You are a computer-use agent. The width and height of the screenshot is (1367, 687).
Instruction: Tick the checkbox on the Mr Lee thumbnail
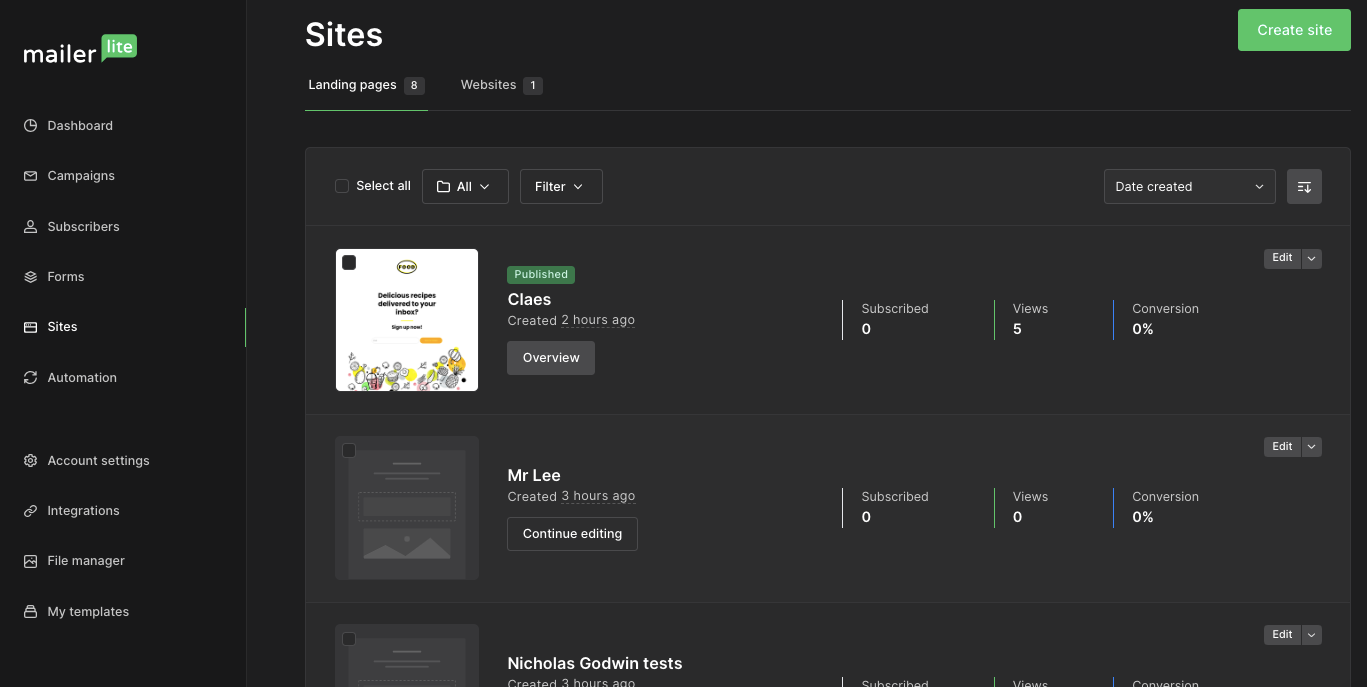pos(349,451)
